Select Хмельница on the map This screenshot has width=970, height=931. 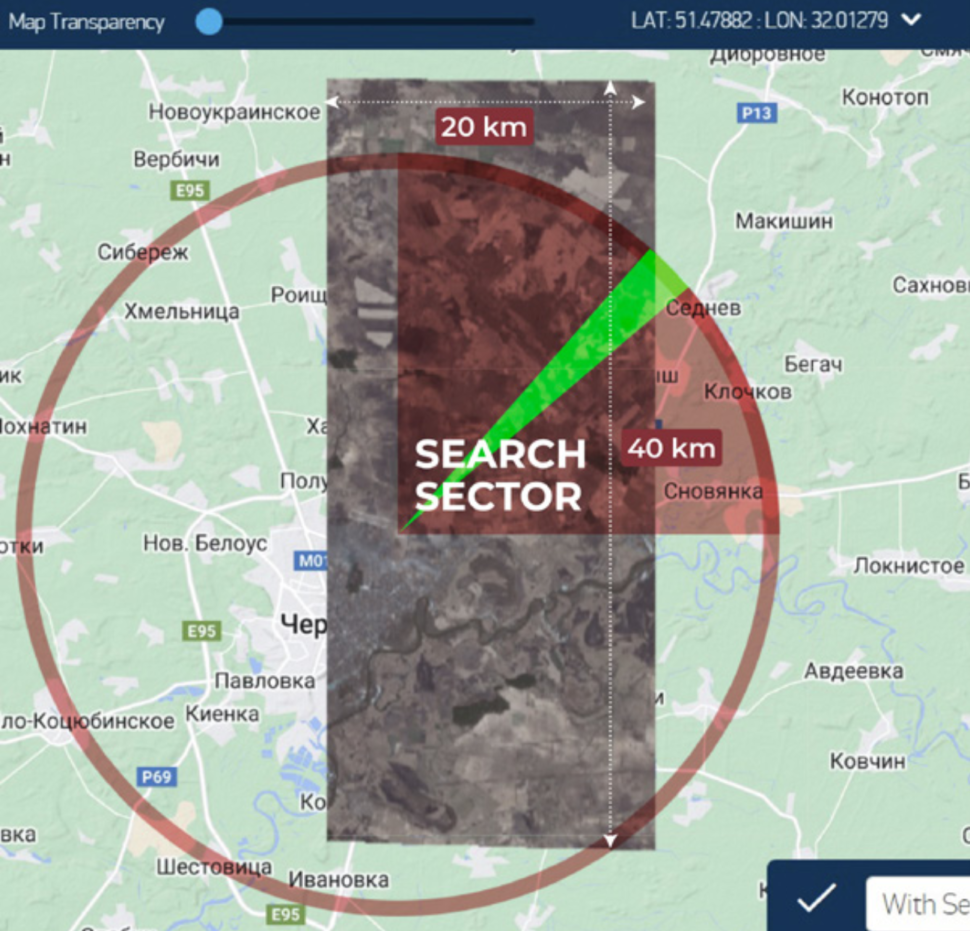click(181, 311)
